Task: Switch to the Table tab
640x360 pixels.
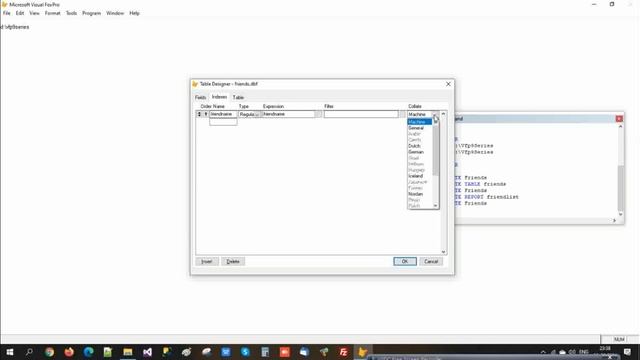Action: tap(238, 98)
